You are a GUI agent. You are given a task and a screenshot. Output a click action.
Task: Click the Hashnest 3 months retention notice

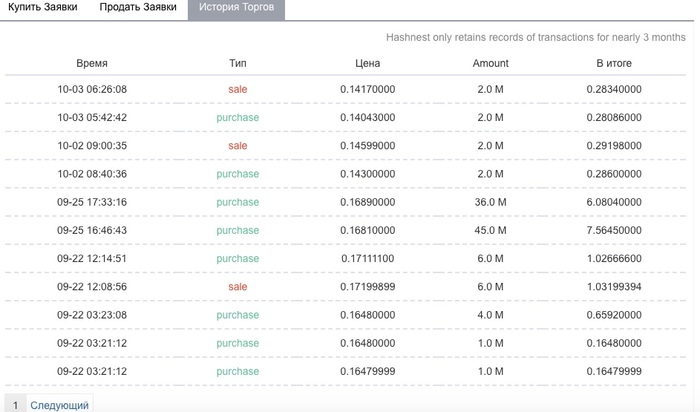(523, 38)
